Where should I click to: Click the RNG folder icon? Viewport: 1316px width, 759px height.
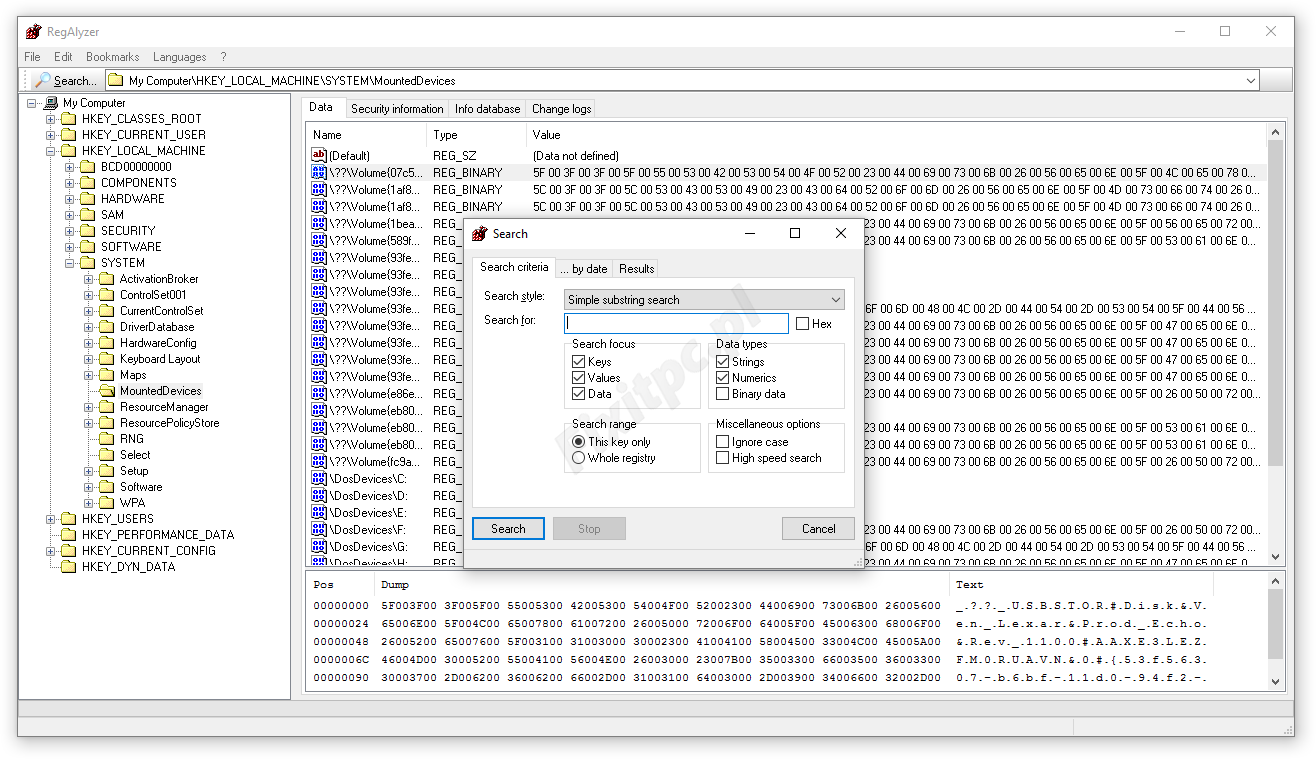pos(106,439)
